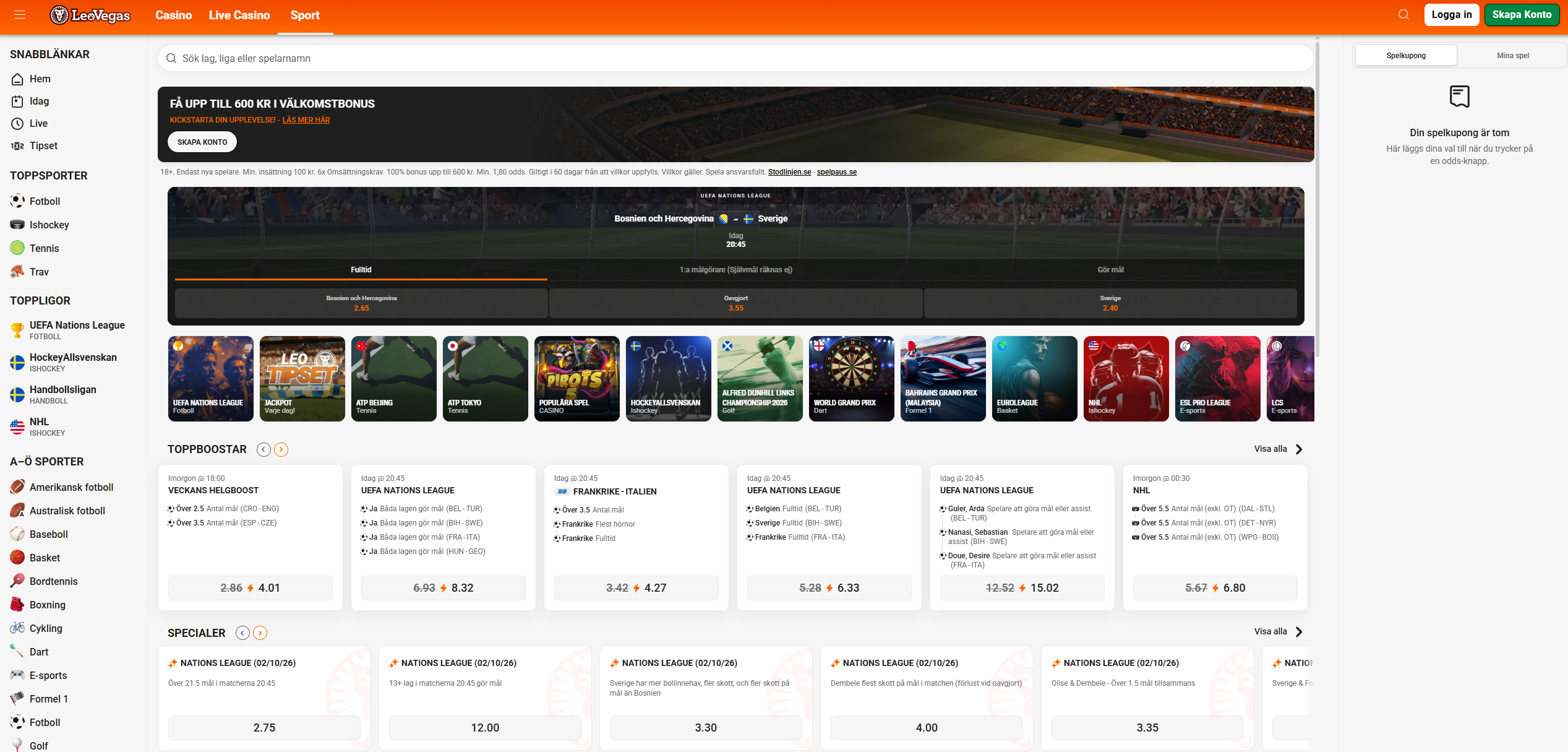The height and width of the screenshot is (752, 1568).
Task: Click the UEFA Nations League trophy icon
Action: (17, 330)
